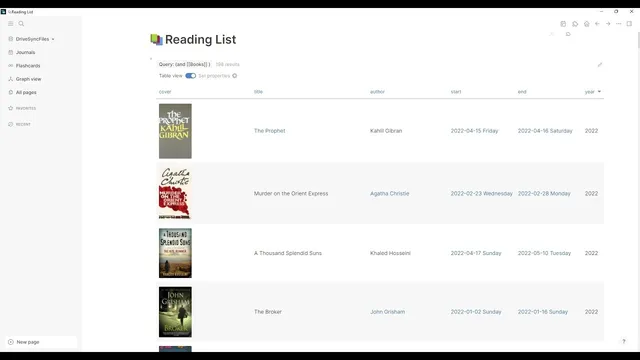Screen dimensions: 640x360
Task: Open The Broker cover thumbnail
Action: coord(175,312)
